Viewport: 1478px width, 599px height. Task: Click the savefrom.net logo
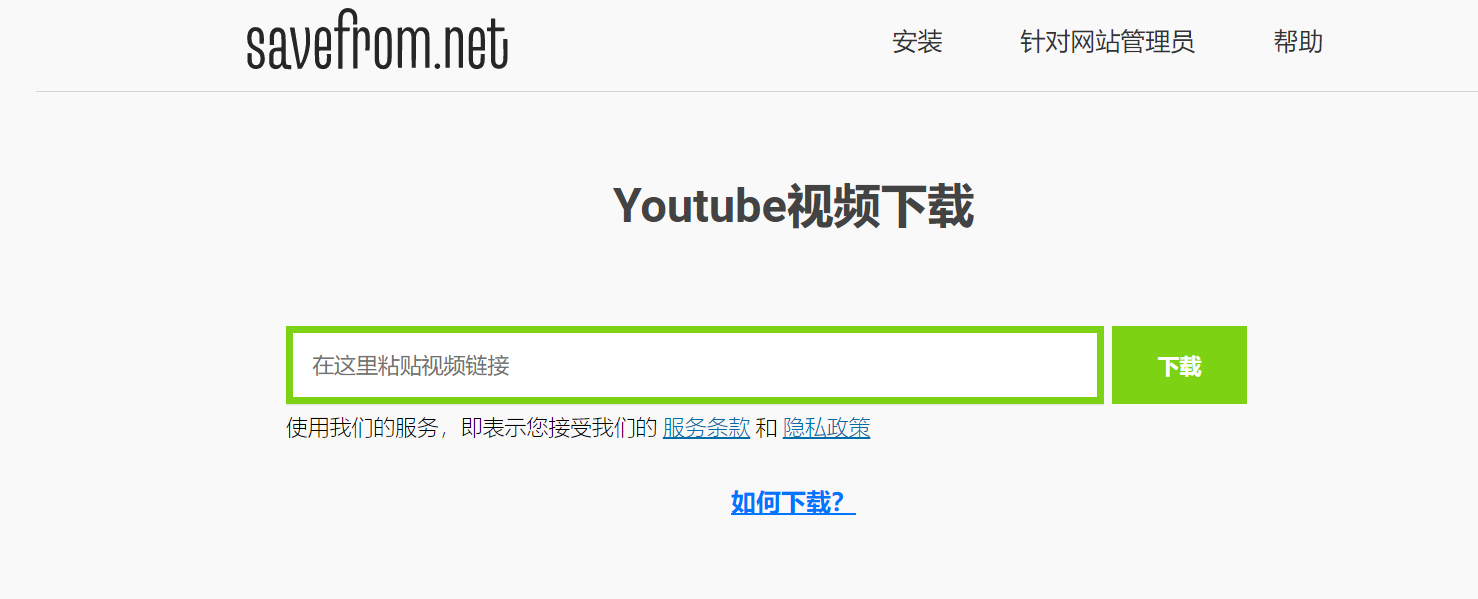[x=377, y=44]
